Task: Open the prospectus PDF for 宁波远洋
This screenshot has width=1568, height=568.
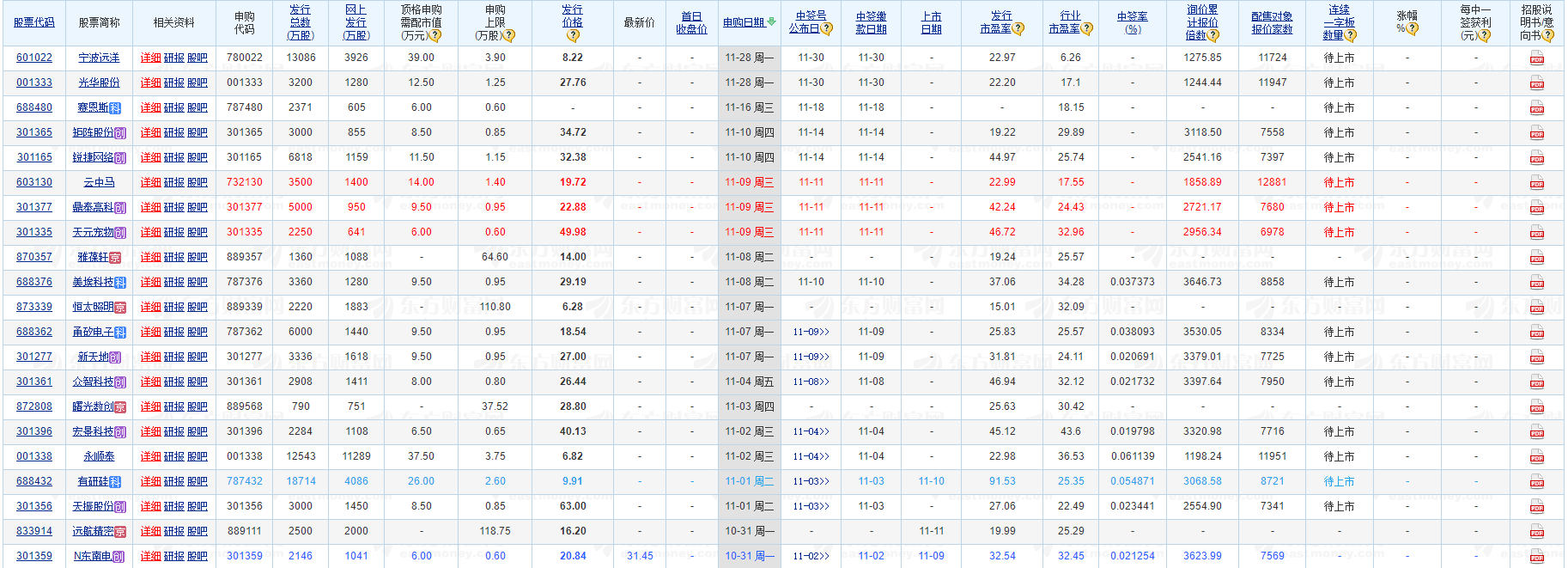Action: click(x=1536, y=58)
